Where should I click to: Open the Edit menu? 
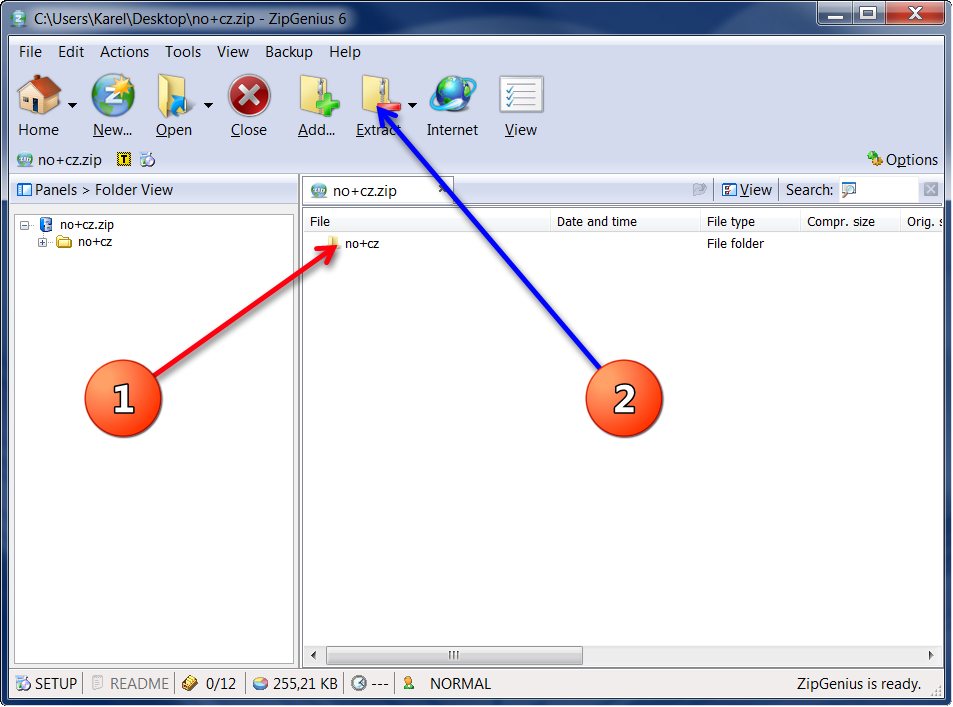click(x=71, y=52)
